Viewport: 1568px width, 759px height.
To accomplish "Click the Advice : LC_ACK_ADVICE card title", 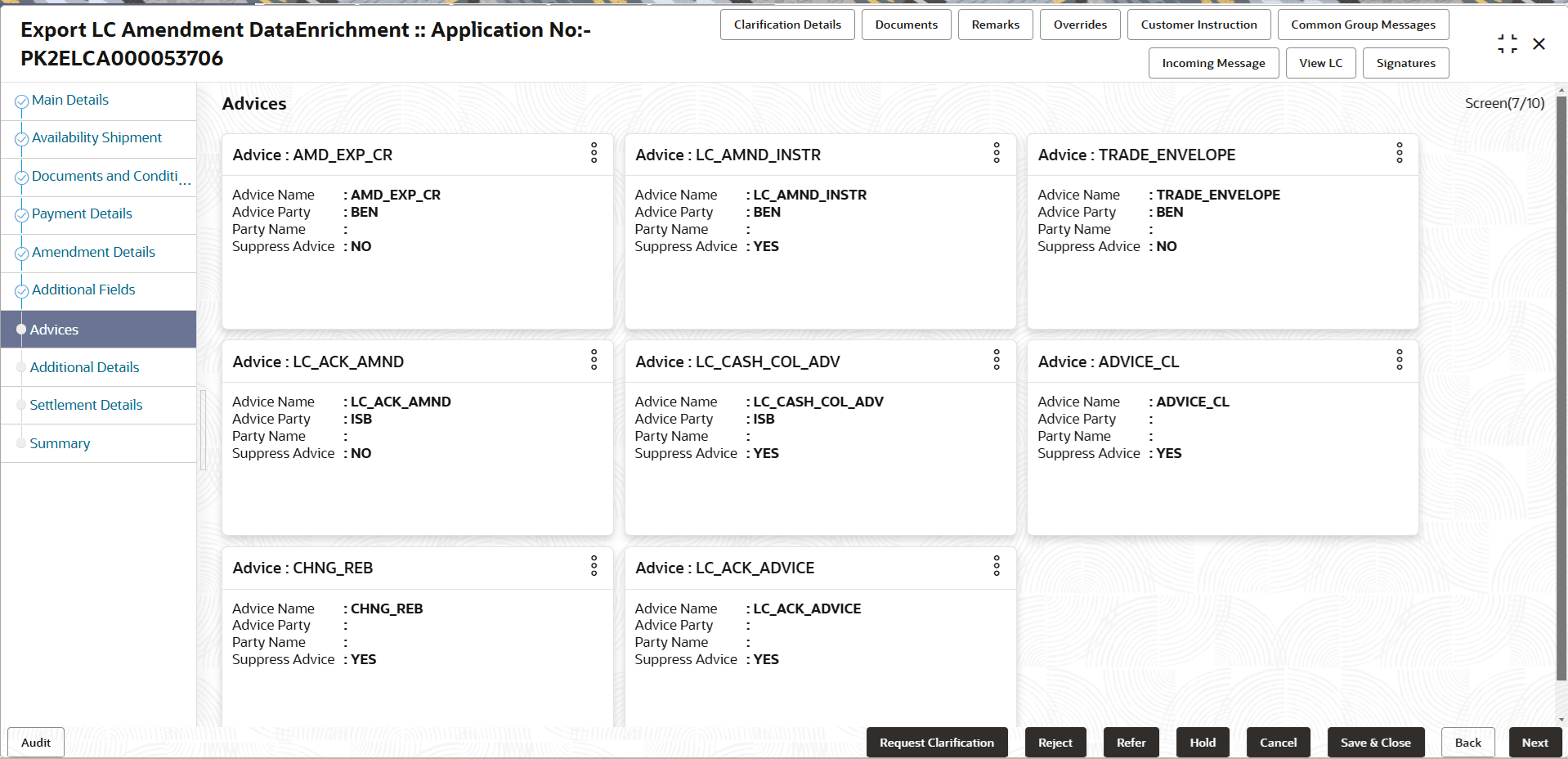I will pos(724,568).
